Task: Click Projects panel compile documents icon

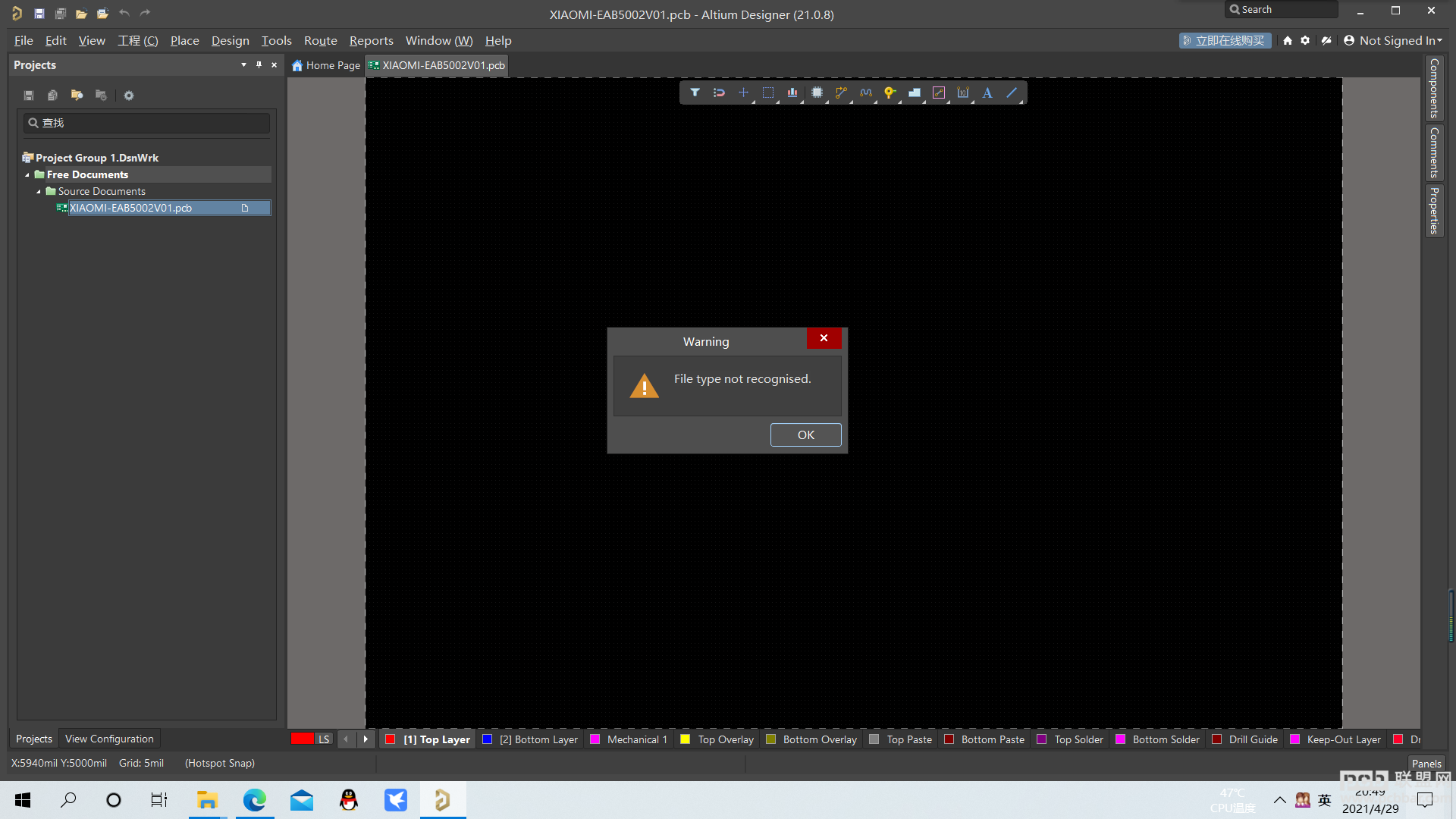Action: [x=52, y=96]
